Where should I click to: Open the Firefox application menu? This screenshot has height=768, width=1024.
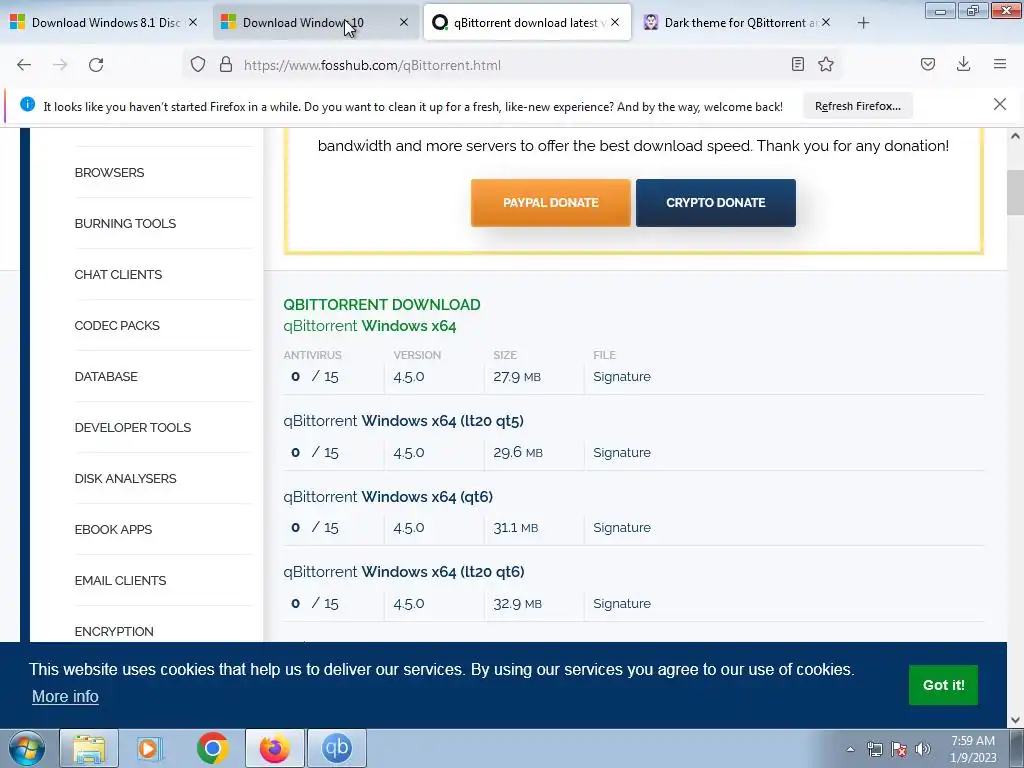1000,64
